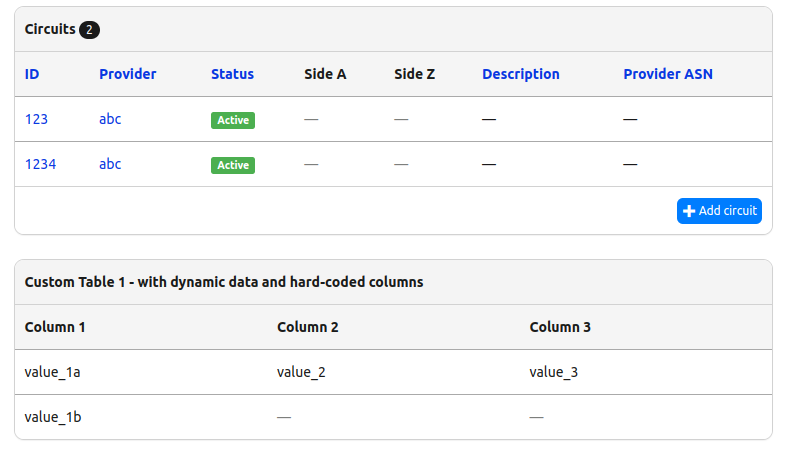Click the Add circuit button

coord(719,211)
